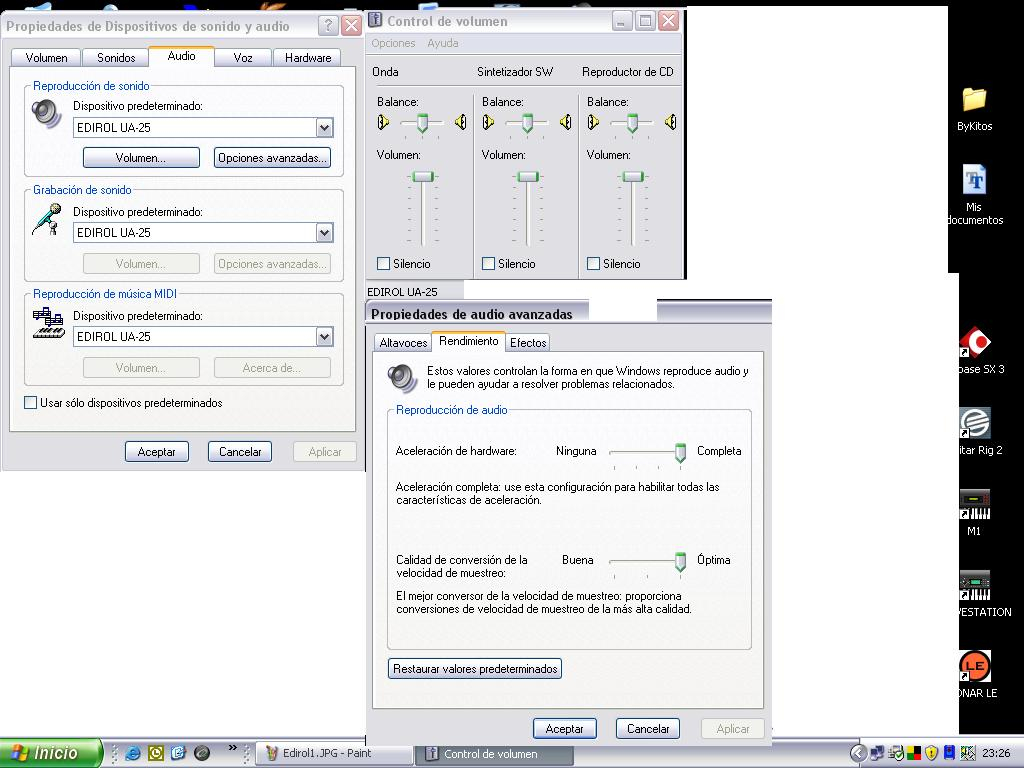Switch to the Hardware tab
This screenshot has height=768, width=1024.
click(x=308, y=57)
